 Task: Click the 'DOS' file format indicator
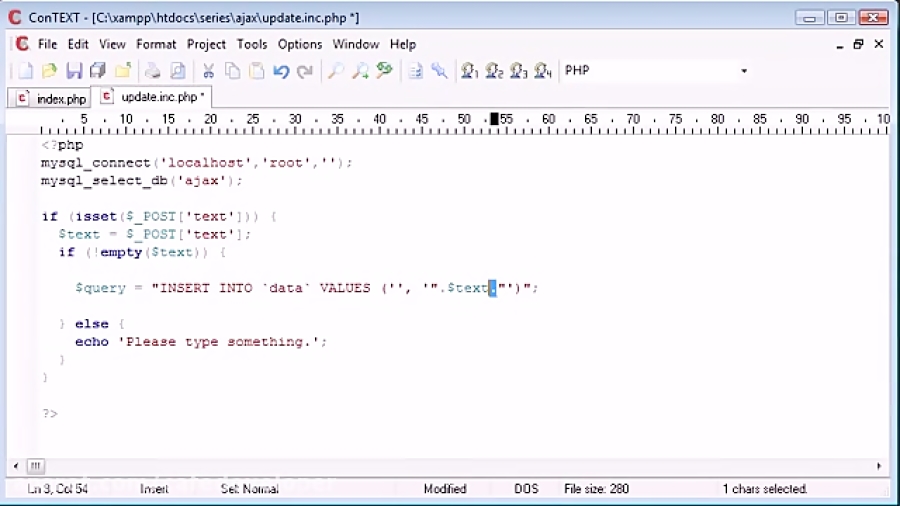pyautogui.click(x=526, y=489)
